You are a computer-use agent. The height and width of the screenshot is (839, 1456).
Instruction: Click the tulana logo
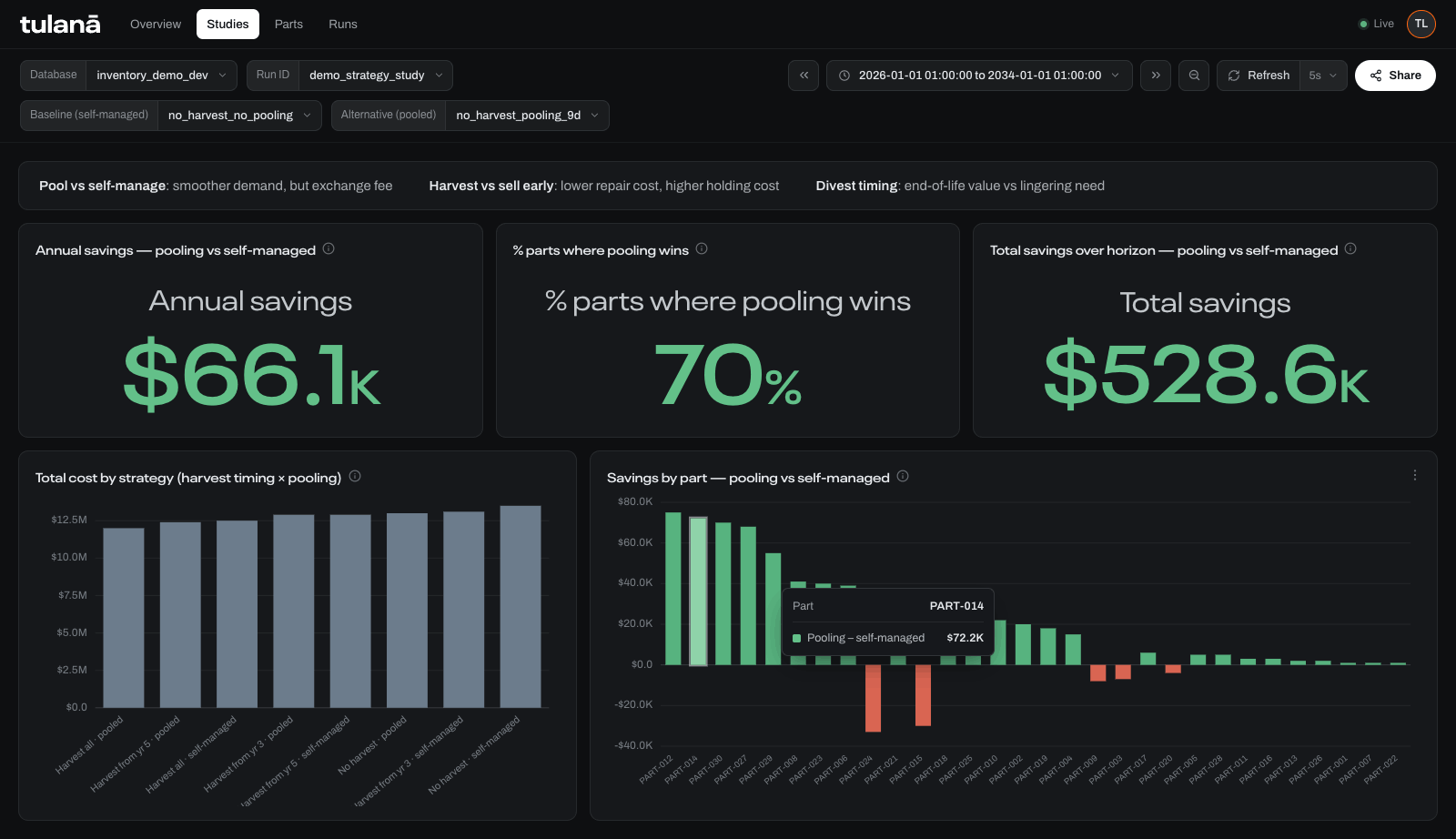point(60,25)
